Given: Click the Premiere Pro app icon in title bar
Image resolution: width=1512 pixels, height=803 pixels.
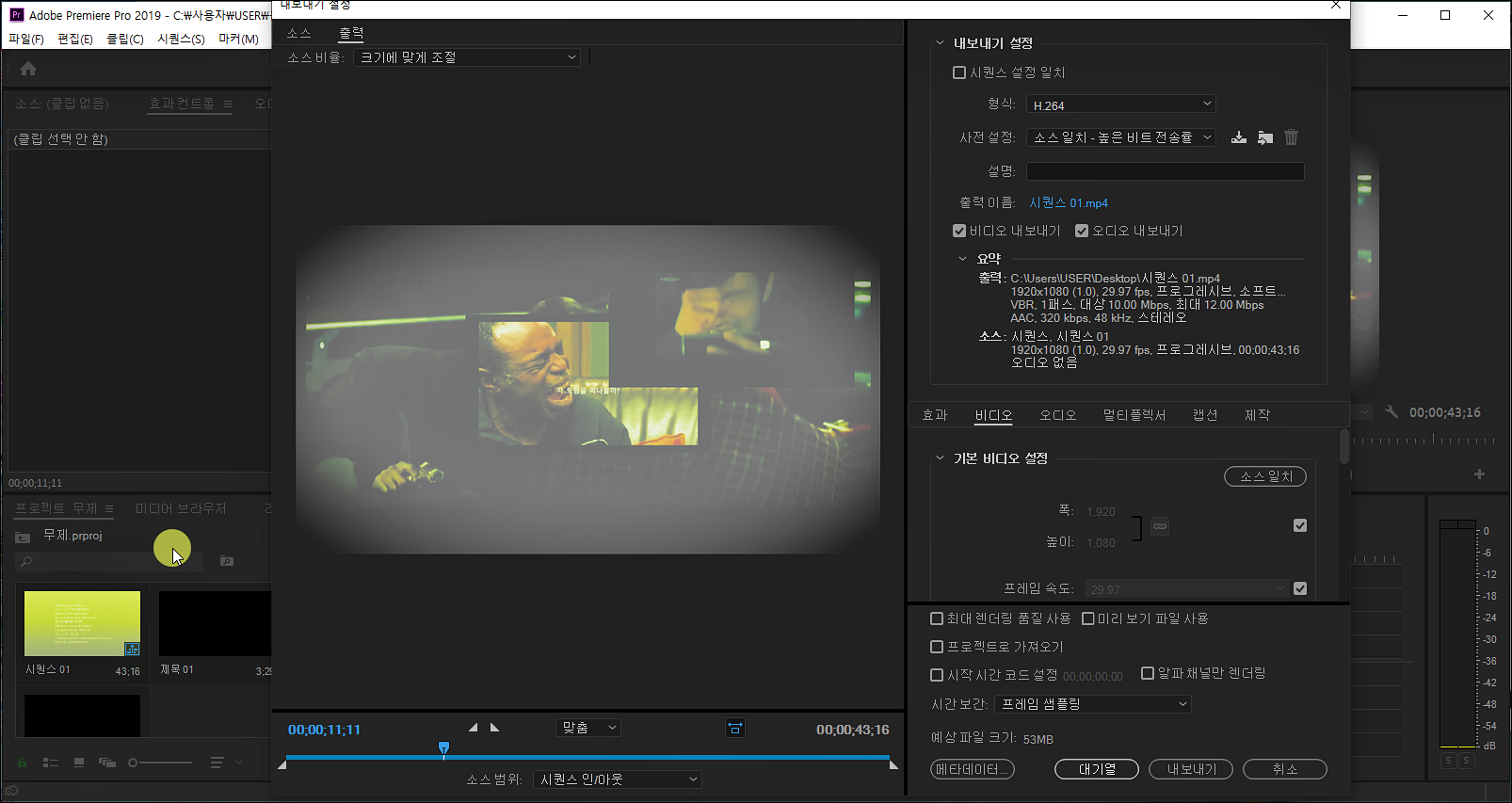Looking at the screenshot, I should [x=16, y=15].
